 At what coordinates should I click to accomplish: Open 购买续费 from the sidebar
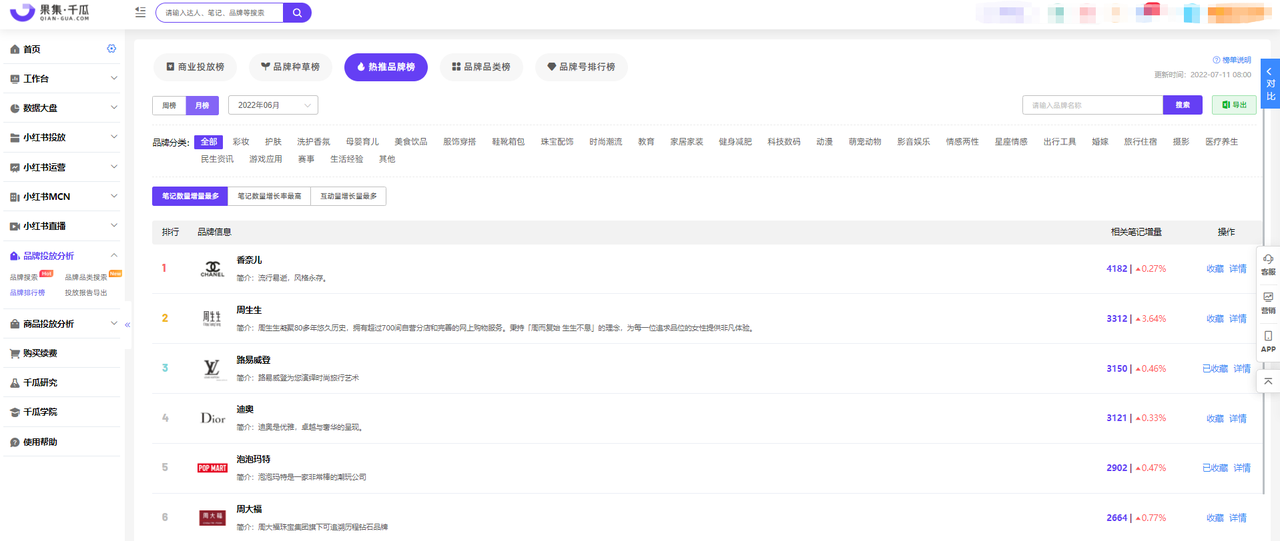coord(40,353)
